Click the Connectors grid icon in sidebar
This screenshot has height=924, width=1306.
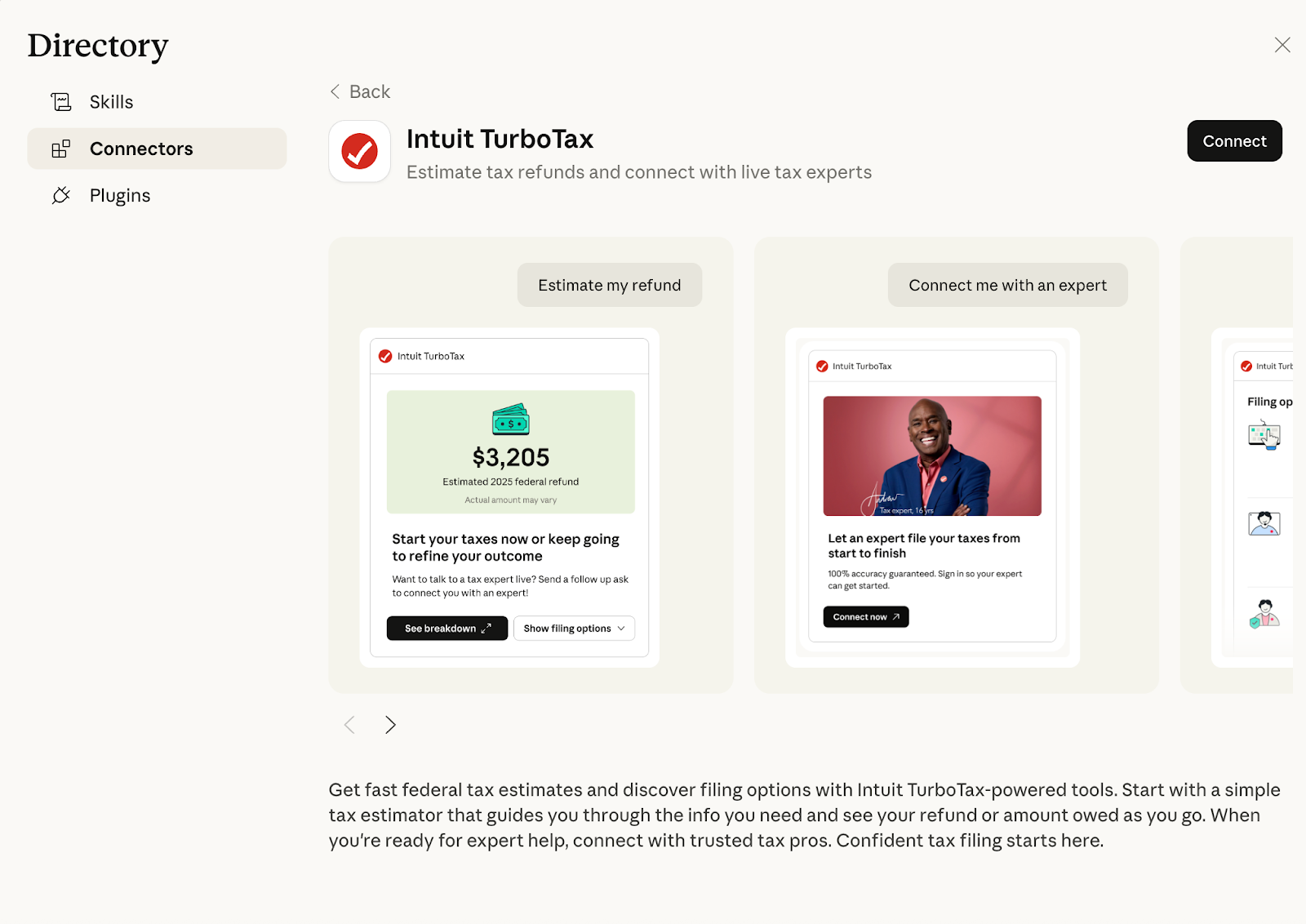[x=60, y=149]
